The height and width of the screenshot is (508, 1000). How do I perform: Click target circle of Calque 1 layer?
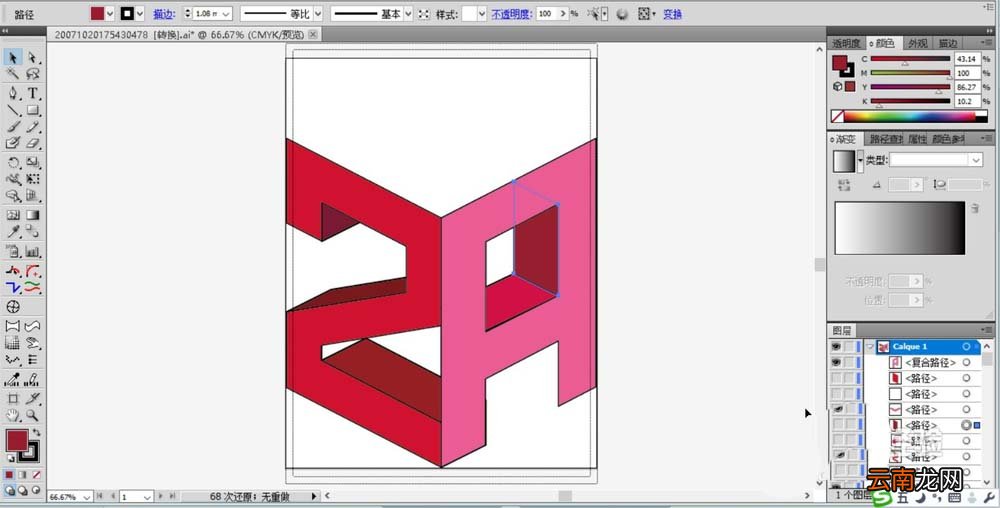pos(966,347)
